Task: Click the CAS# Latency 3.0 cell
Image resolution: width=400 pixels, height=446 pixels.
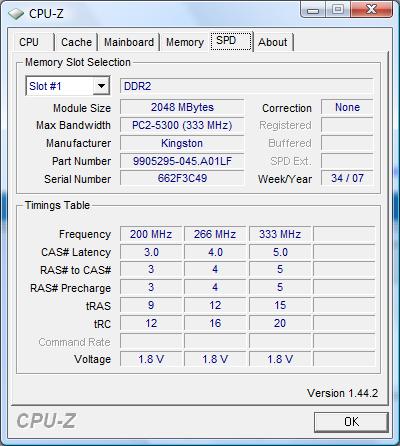Action: point(151,252)
